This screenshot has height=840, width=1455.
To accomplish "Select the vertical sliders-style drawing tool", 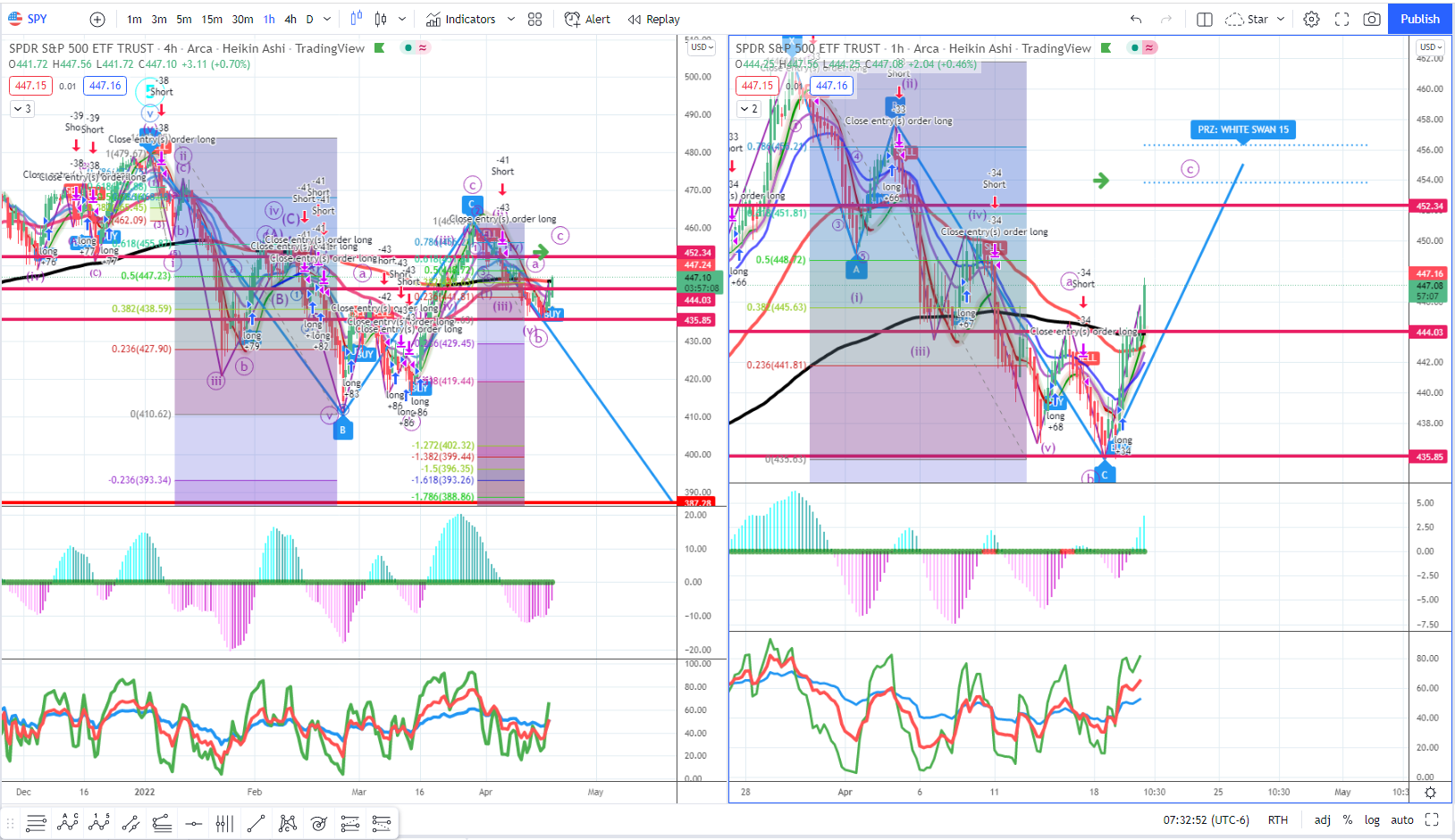I will tap(224, 823).
